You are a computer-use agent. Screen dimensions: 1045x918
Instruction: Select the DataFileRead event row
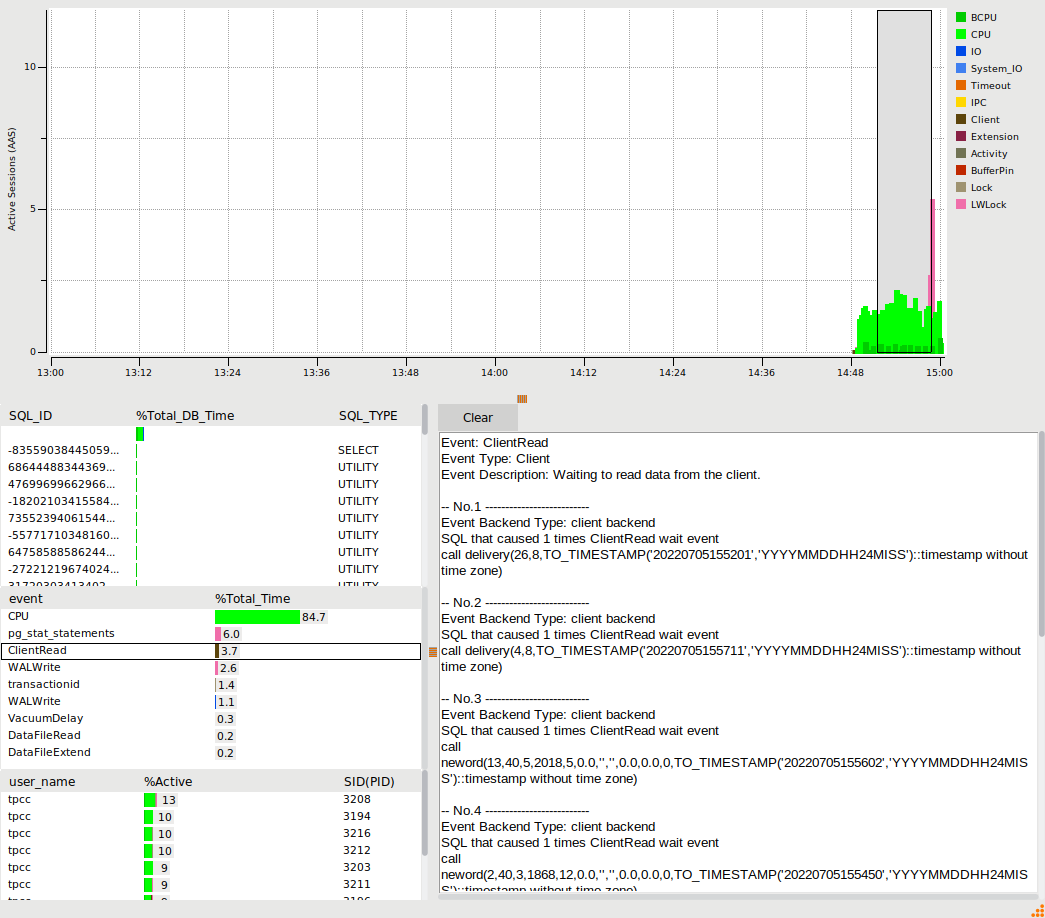point(211,735)
